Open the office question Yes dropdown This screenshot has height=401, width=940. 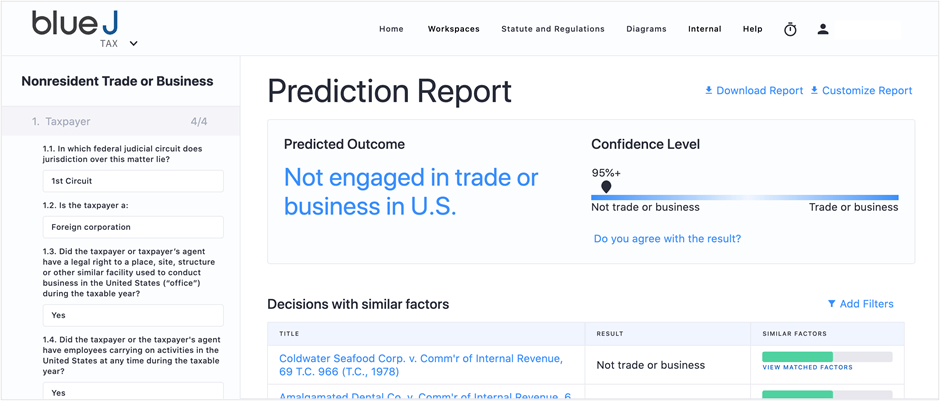133,315
